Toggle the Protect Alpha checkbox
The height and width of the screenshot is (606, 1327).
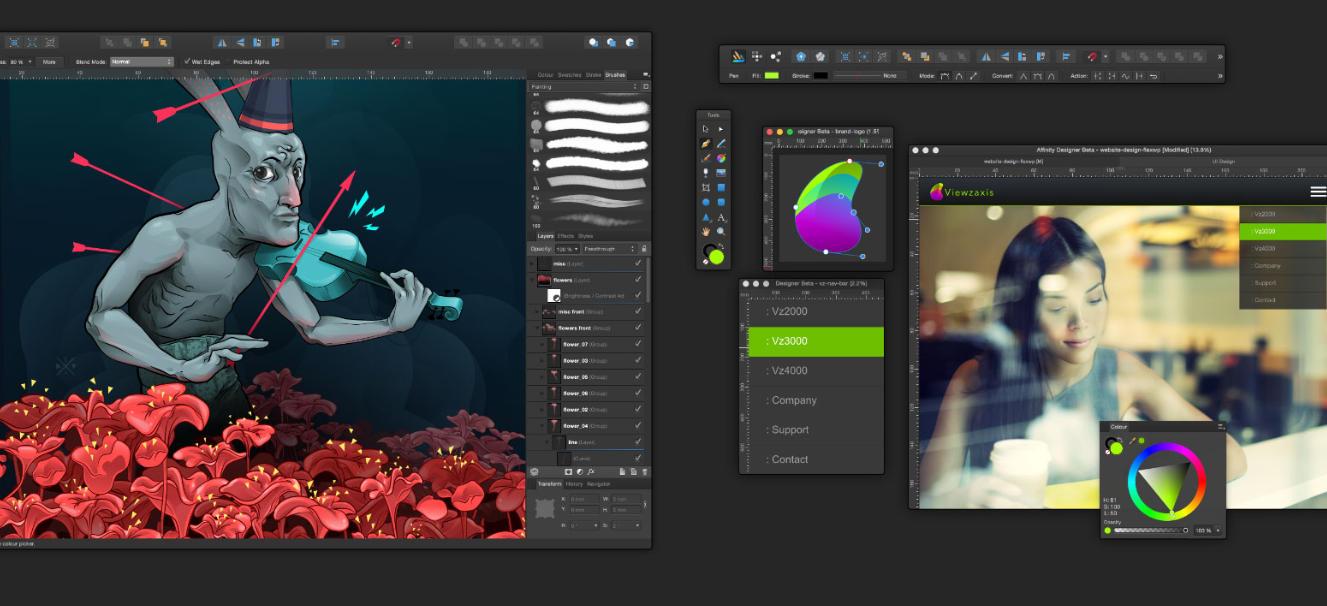coord(229,62)
